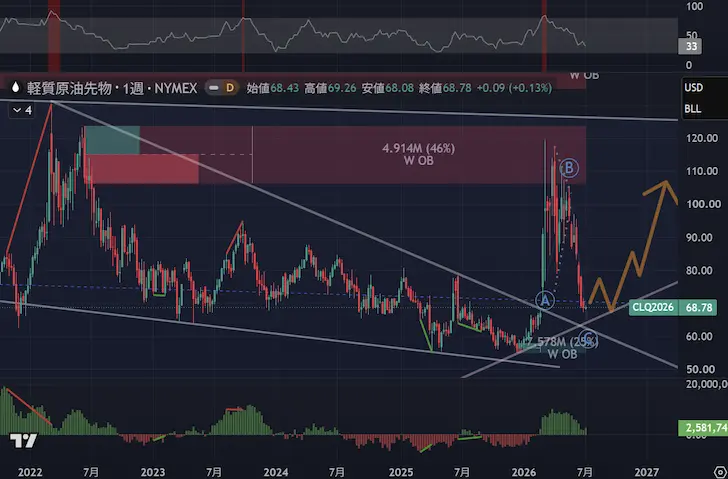Click the volume value label 2,581,74
Image resolution: width=728 pixels, height=479 pixels.
[x=703, y=427]
